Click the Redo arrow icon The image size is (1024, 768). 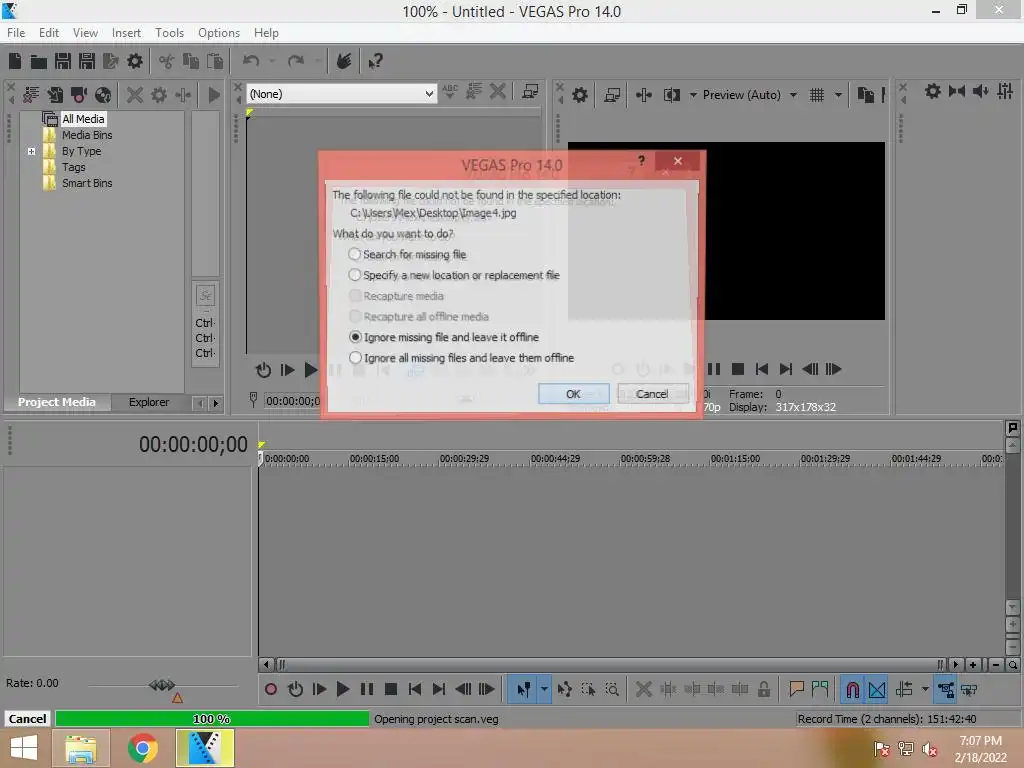pos(296,61)
